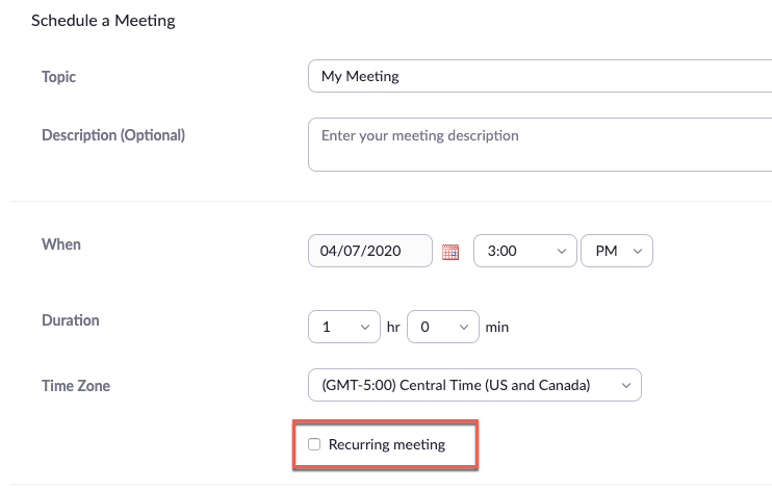Click the Schedule a Meeting heading
Screen dimensions: 772x489
click(103, 21)
